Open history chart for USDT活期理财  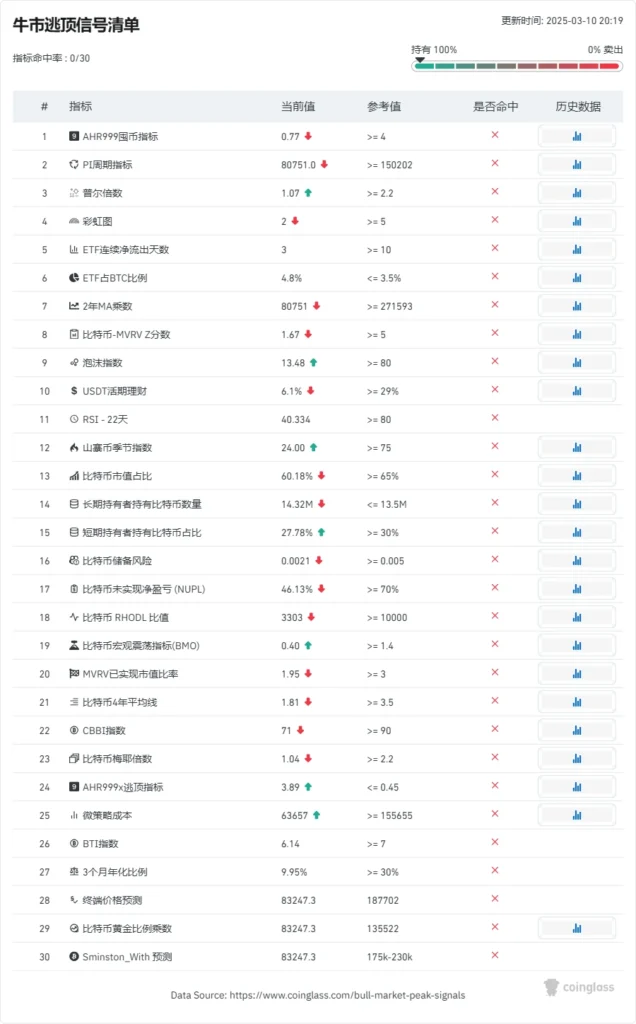pos(577,391)
